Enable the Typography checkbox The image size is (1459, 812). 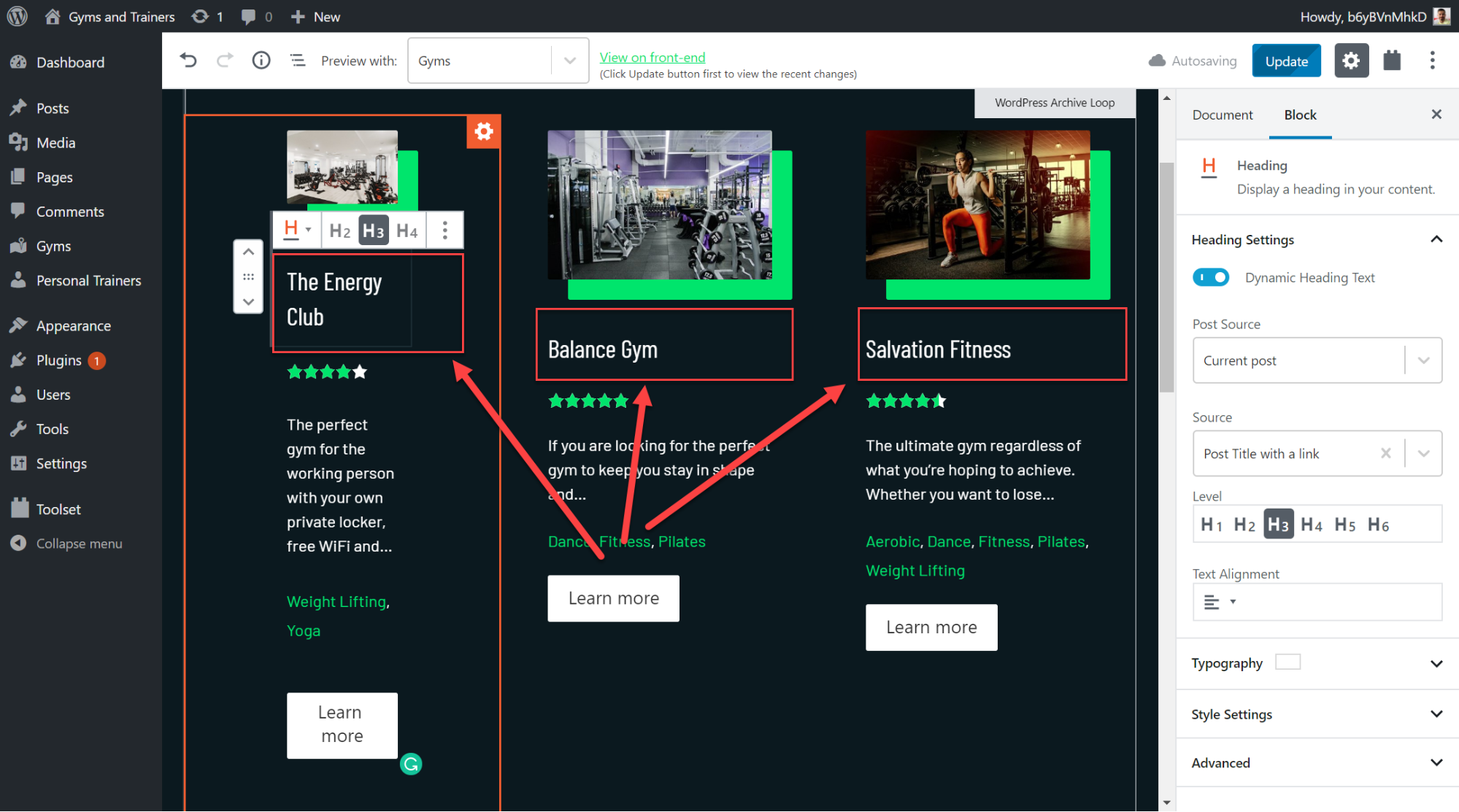[x=1287, y=662]
